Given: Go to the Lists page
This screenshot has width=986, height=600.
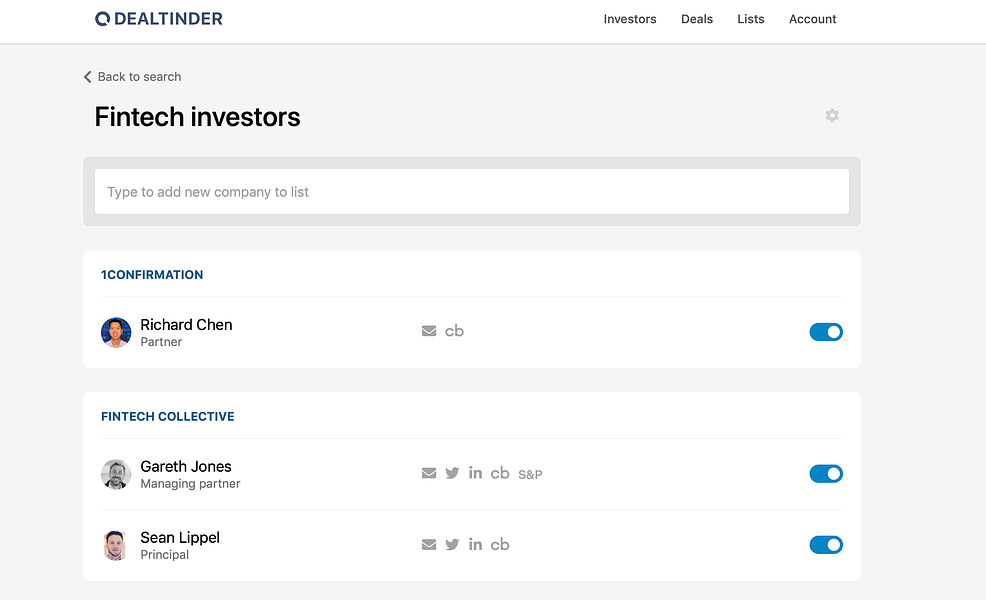Looking at the screenshot, I should coord(751,19).
